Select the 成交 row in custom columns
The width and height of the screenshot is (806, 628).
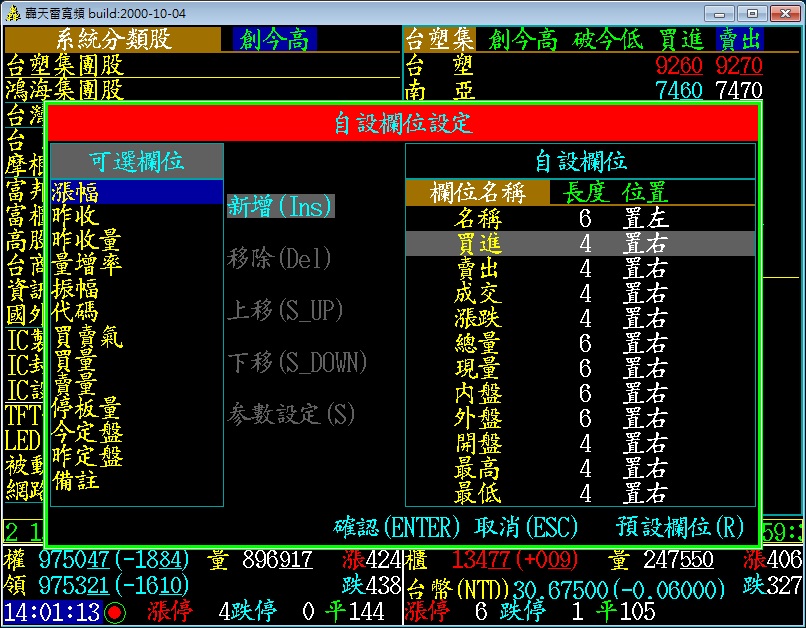pyautogui.click(x=580, y=293)
